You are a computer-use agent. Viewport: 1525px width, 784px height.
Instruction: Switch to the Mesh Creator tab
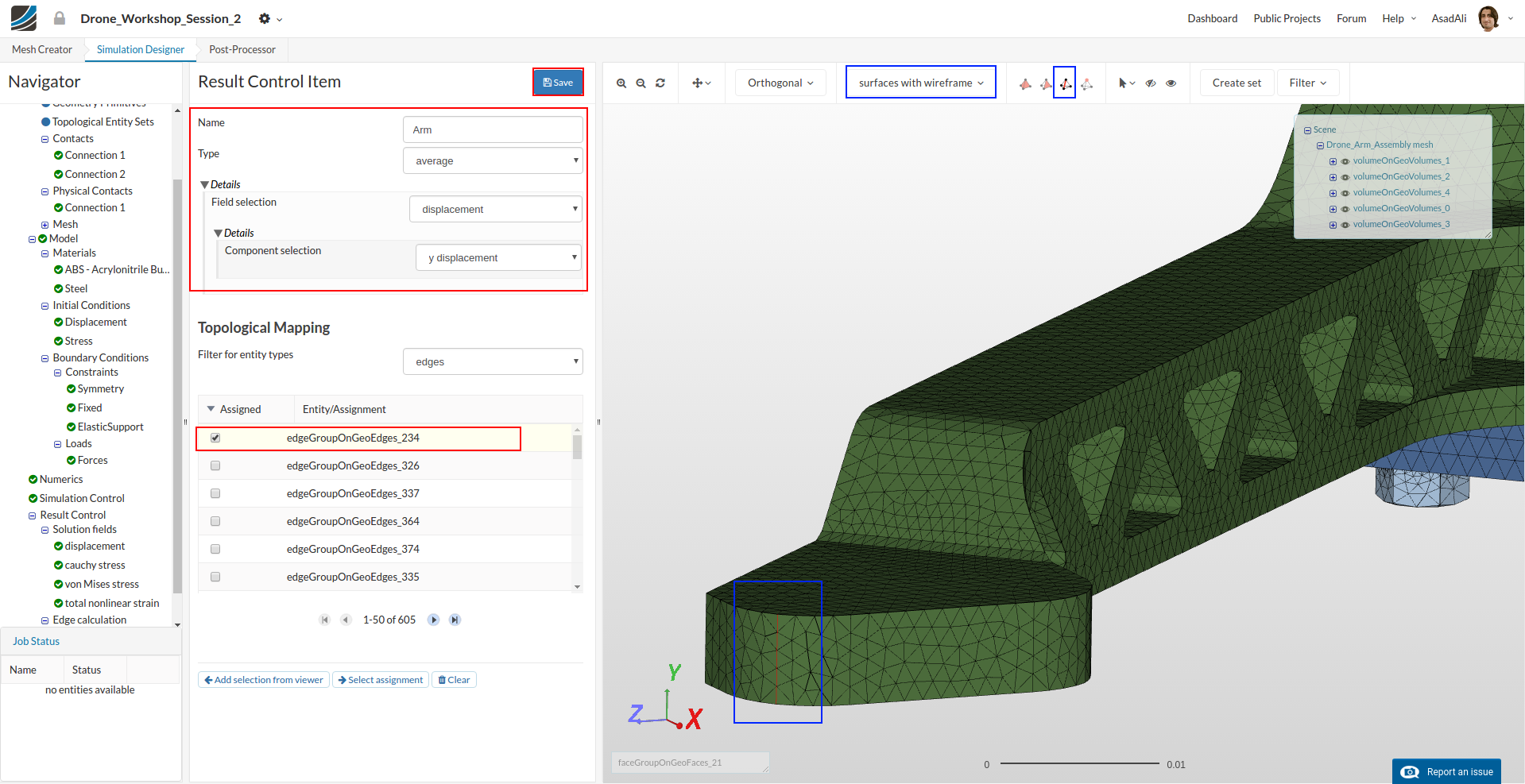[x=42, y=49]
